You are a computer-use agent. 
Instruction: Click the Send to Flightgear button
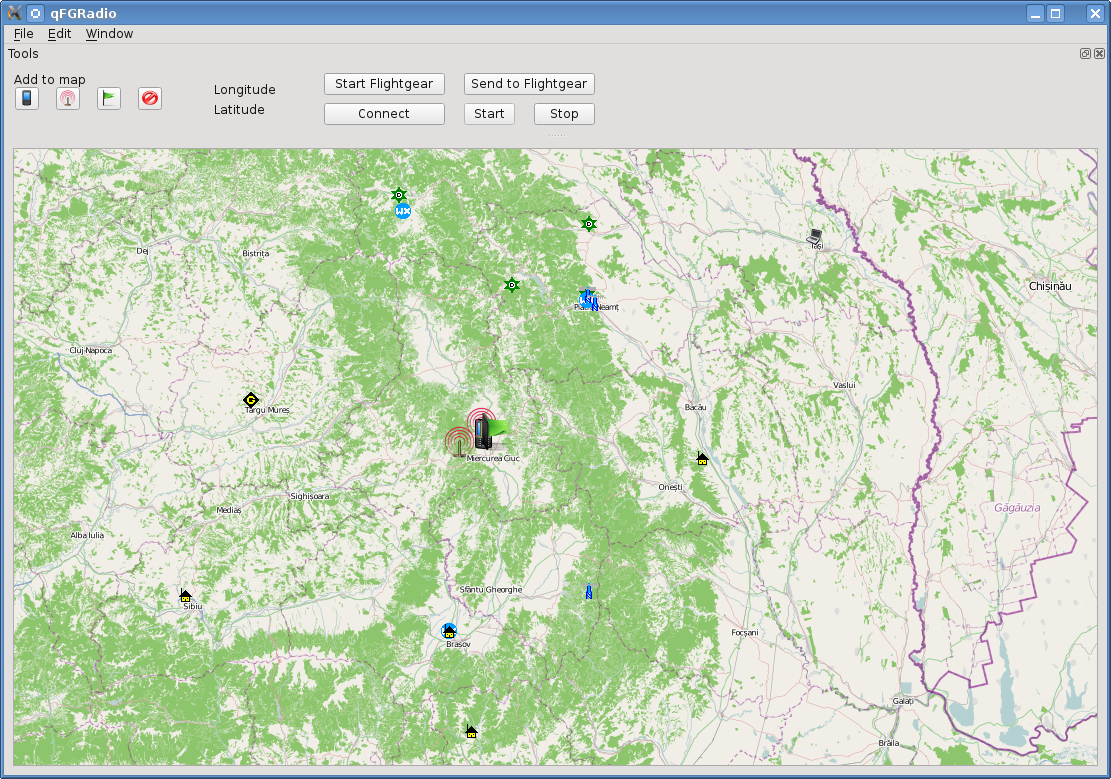coord(529,84)
